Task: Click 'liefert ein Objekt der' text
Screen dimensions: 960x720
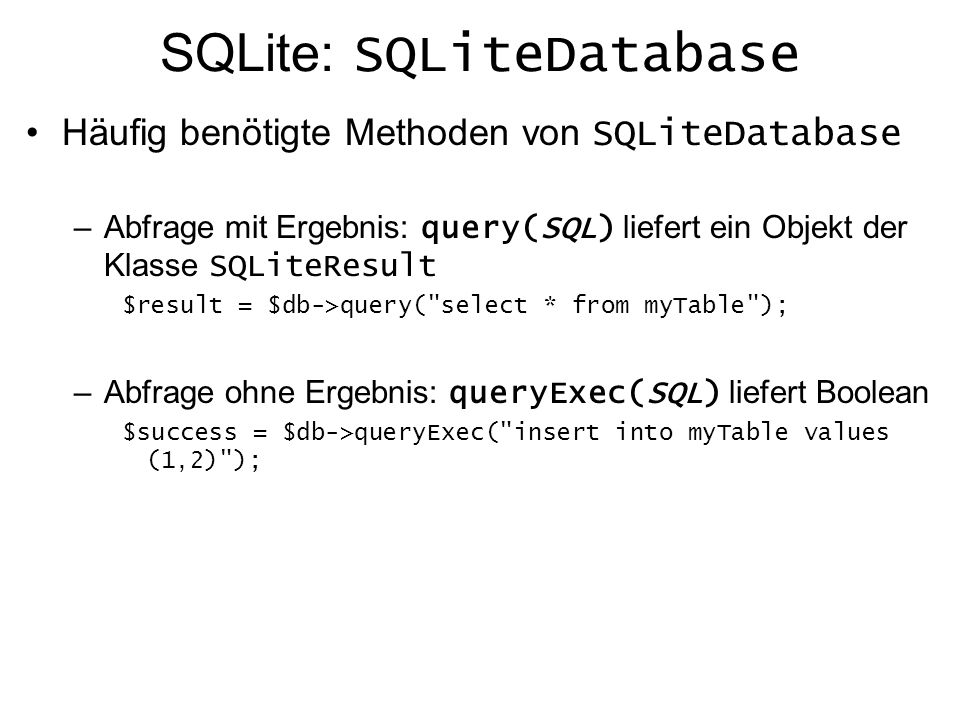Action: pos(765,227)
